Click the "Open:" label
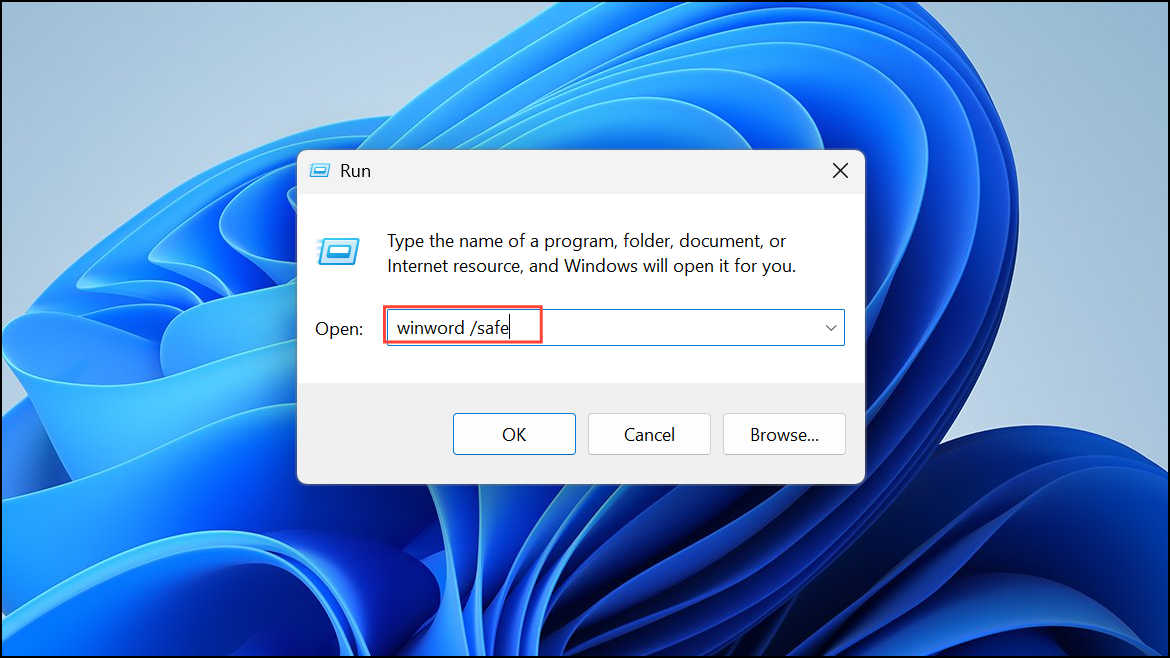1170x658 pixels. pyautogui.click(x=339, y=329)
